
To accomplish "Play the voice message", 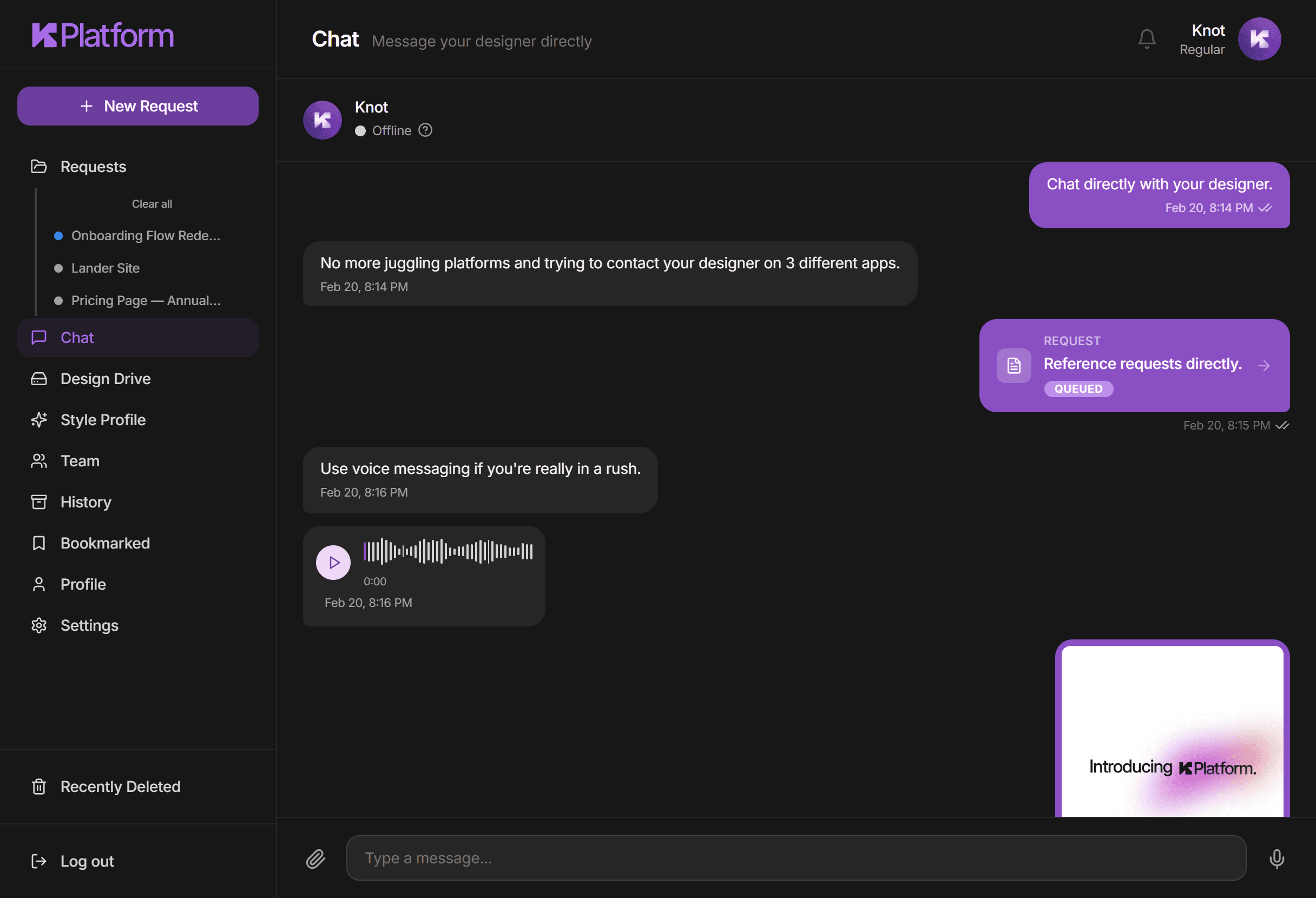I will (x=333, y=562).
